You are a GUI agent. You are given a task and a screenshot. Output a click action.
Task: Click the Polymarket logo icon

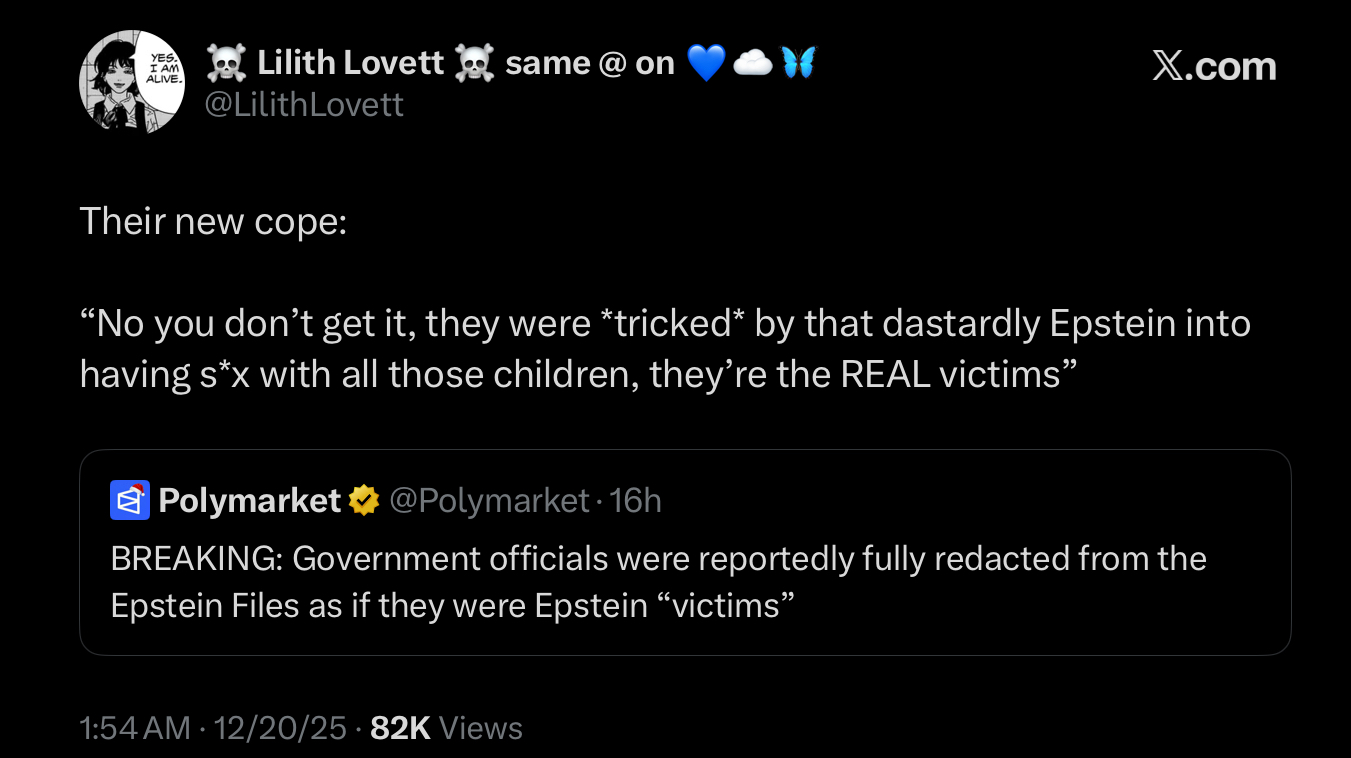point(129,500)
